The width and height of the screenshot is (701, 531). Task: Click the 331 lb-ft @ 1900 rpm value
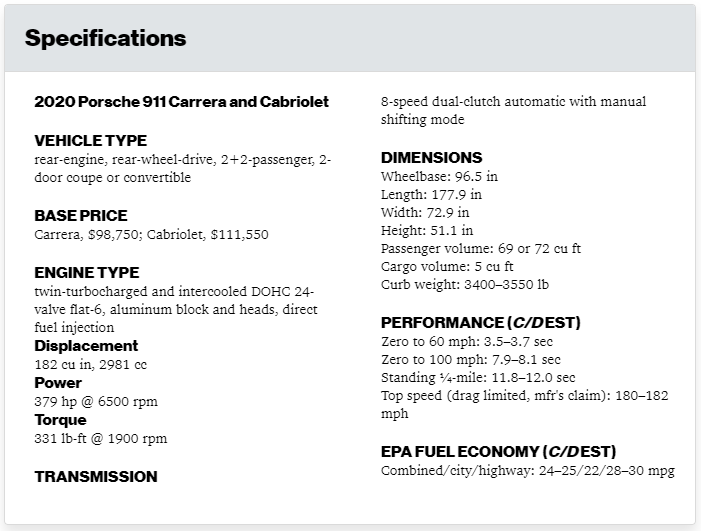point(101,438)
